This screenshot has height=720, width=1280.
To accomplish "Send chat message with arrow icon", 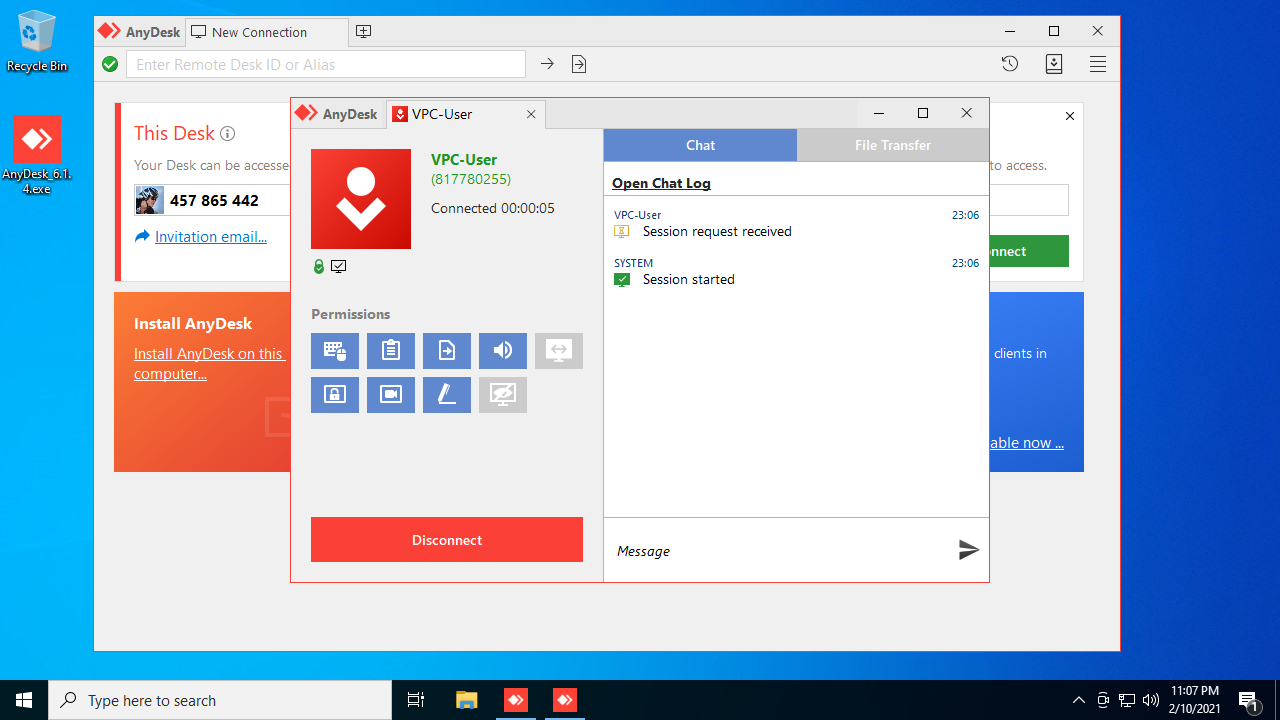I will coord(968,550).
